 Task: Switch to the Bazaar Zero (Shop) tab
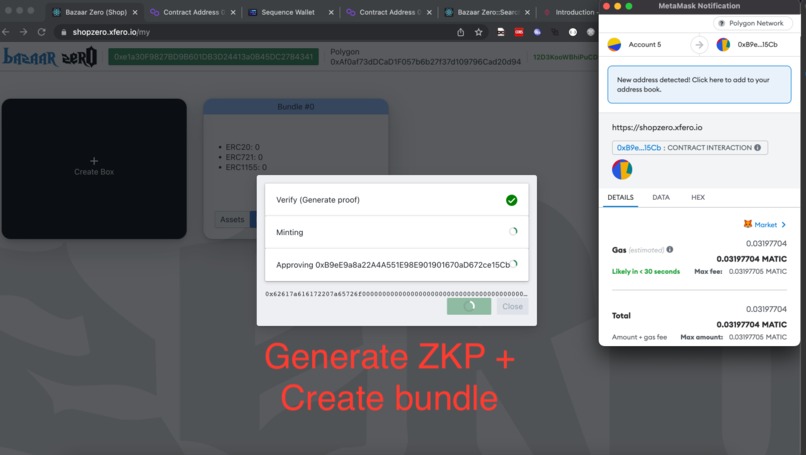tap(96, 12)
